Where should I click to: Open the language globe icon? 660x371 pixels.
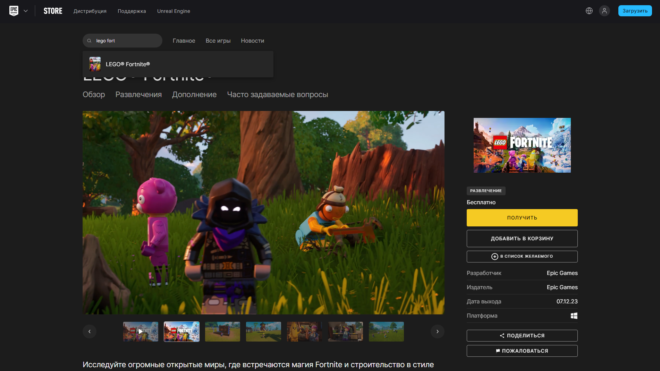589,11
